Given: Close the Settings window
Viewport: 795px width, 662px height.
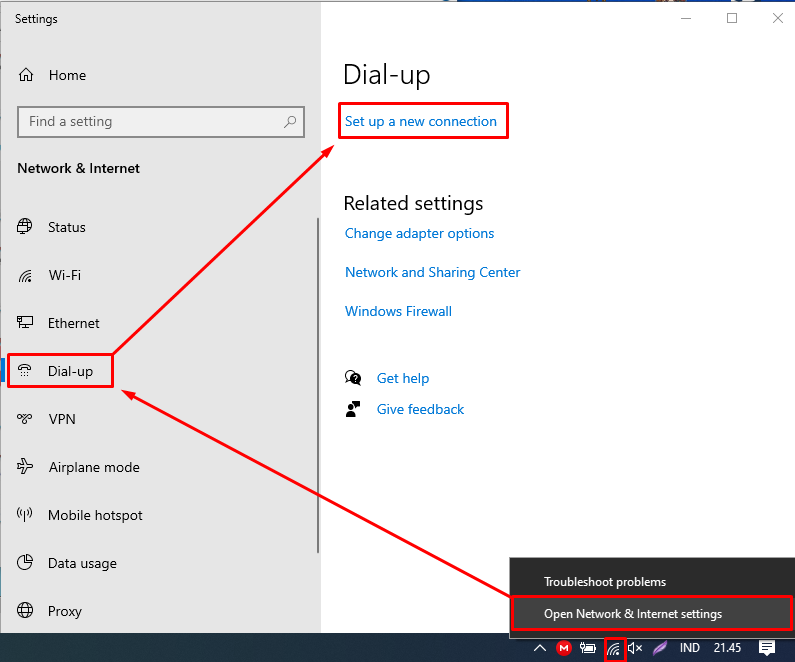Looking at the screenshot, I should (x=777, y=18).
